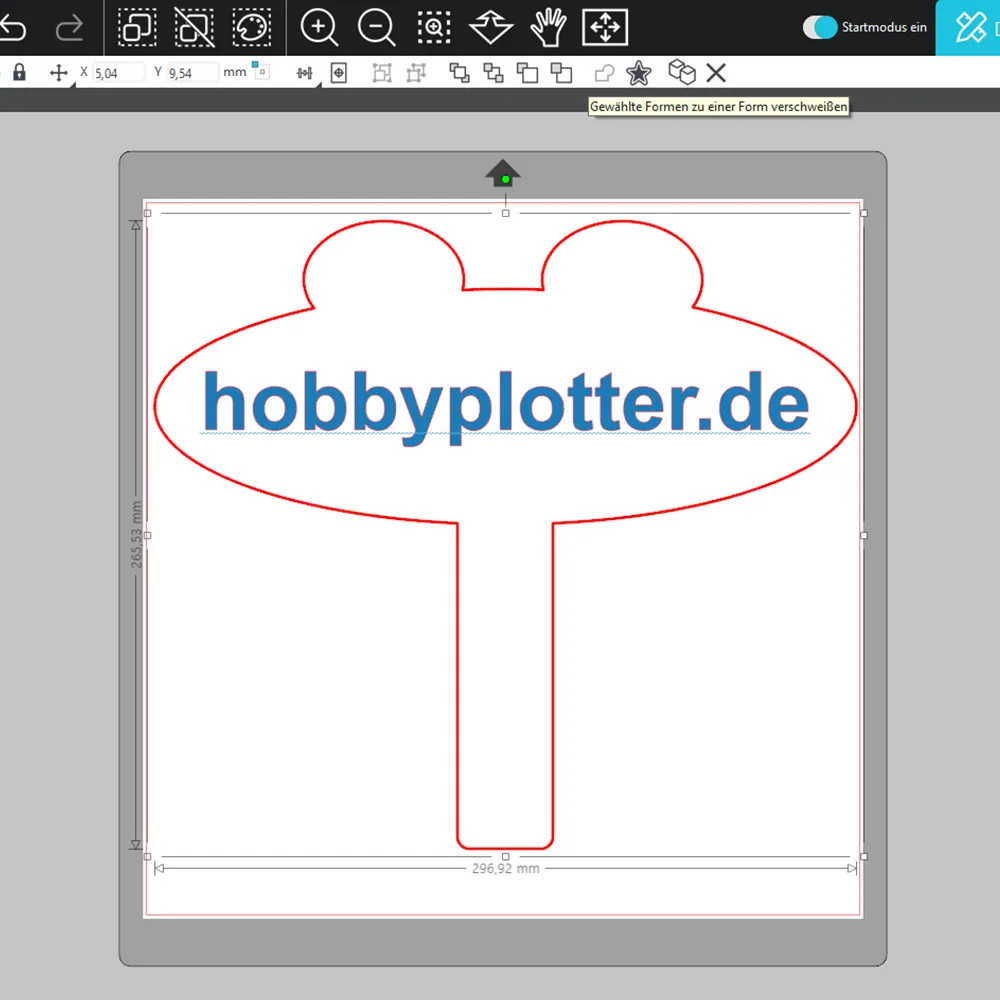Image resolution: width=1000 pixels, height=1000 pixels.
Task: Toggle the Startmodus ein switch
Action: click(x=820, y=27)
